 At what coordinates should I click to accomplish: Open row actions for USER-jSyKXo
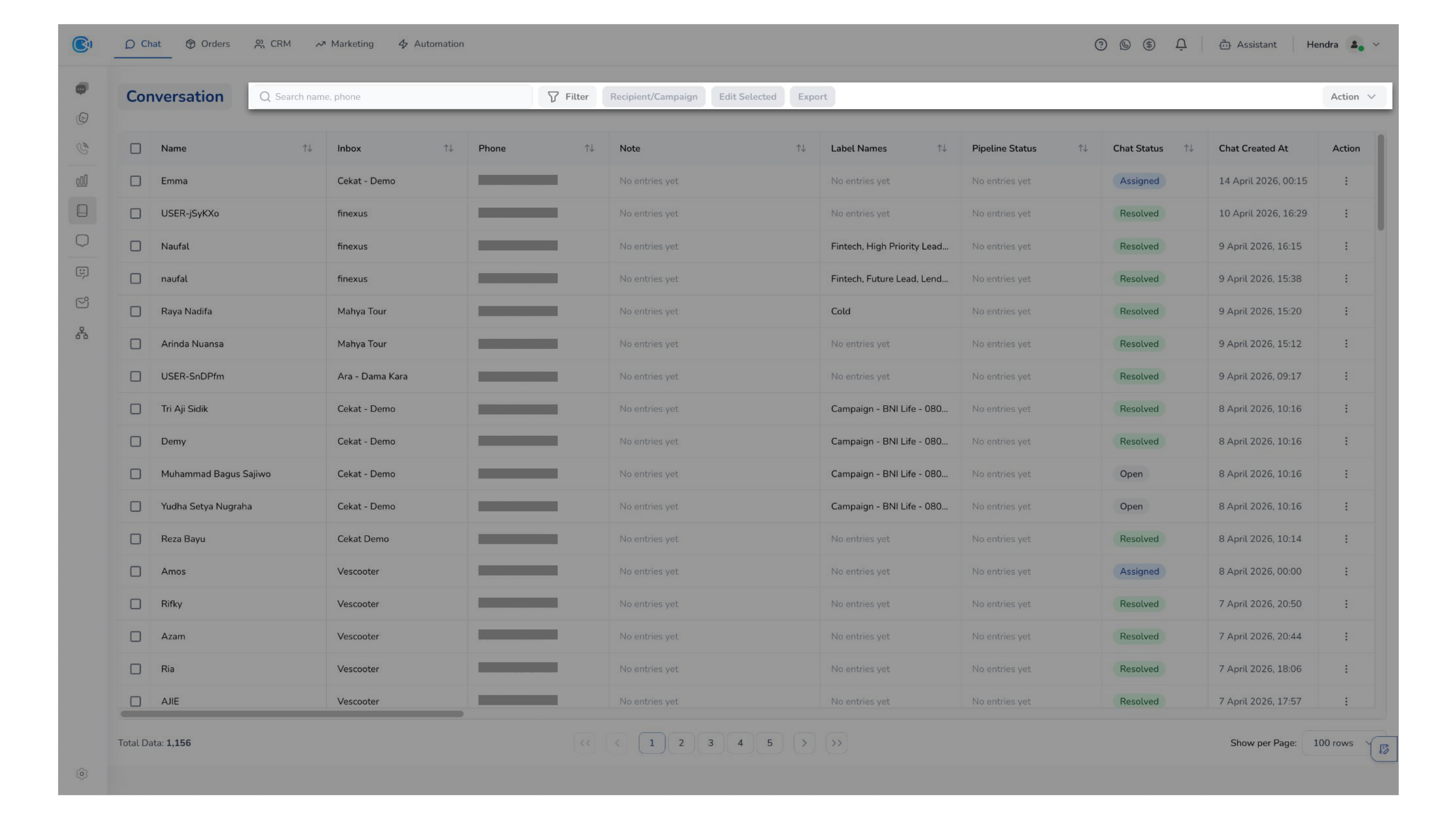1346,213
